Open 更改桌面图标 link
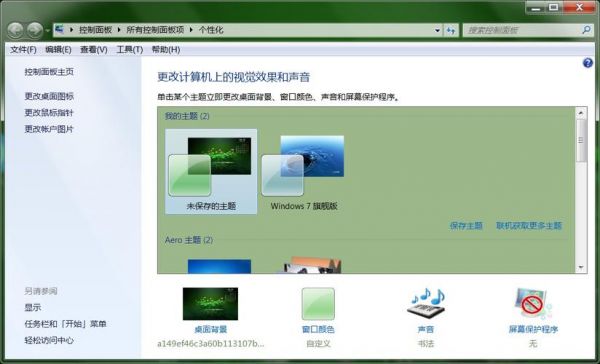 [x=49, y=96]
